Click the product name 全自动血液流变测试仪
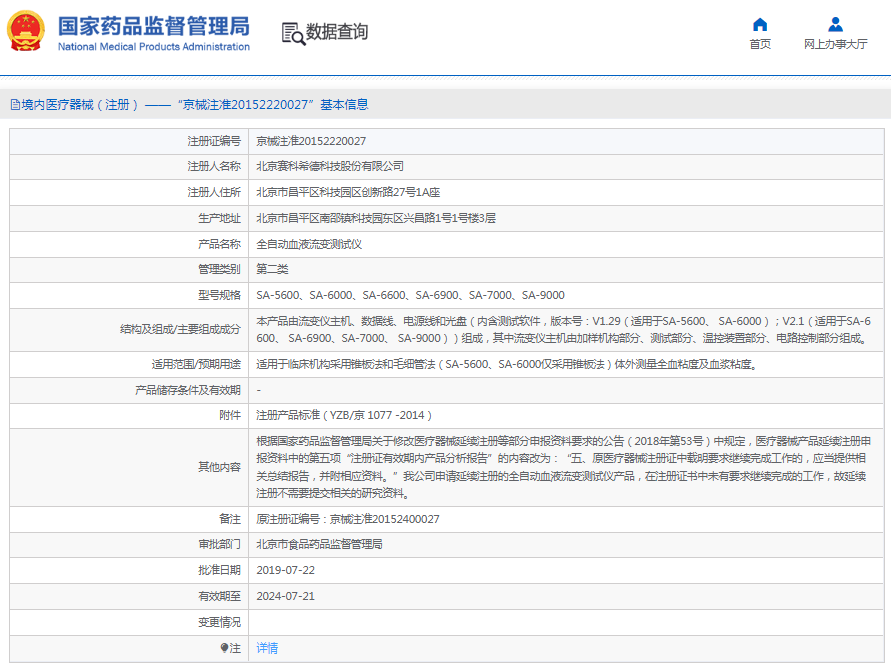891x670 pixels. 309,244
